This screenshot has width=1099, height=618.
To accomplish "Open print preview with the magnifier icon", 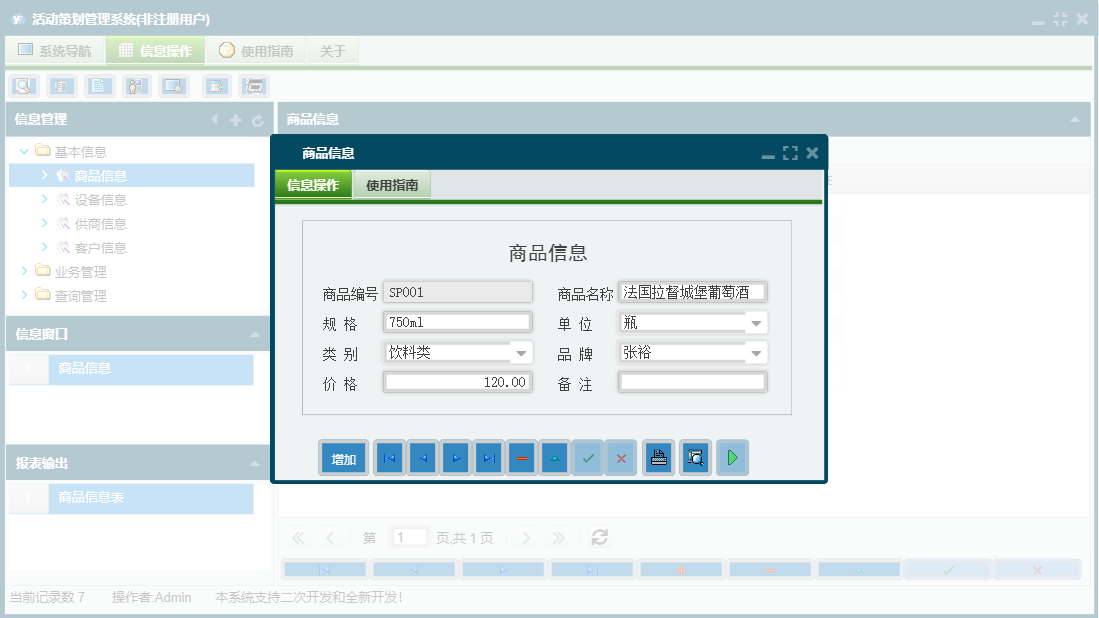I will 695,457.
